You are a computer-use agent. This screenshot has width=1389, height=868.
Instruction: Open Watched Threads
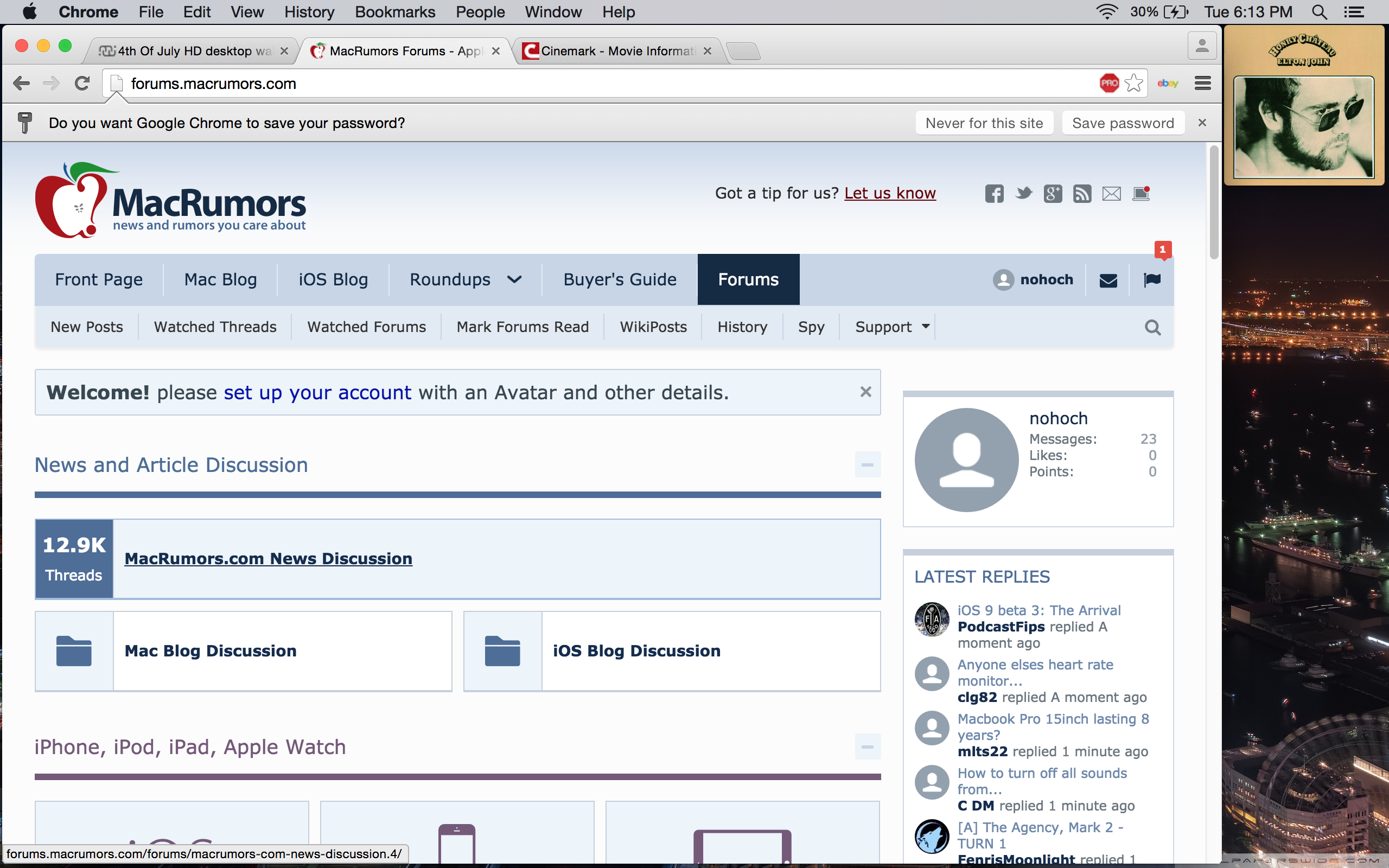point(215,327)
